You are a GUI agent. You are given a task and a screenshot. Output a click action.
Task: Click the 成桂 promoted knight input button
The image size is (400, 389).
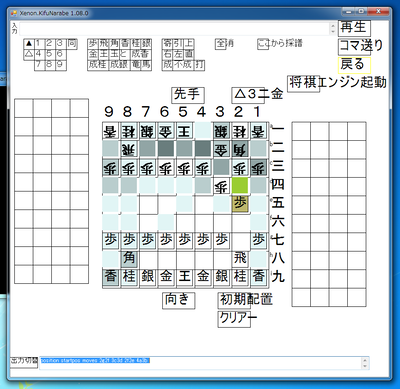[98, 65]
